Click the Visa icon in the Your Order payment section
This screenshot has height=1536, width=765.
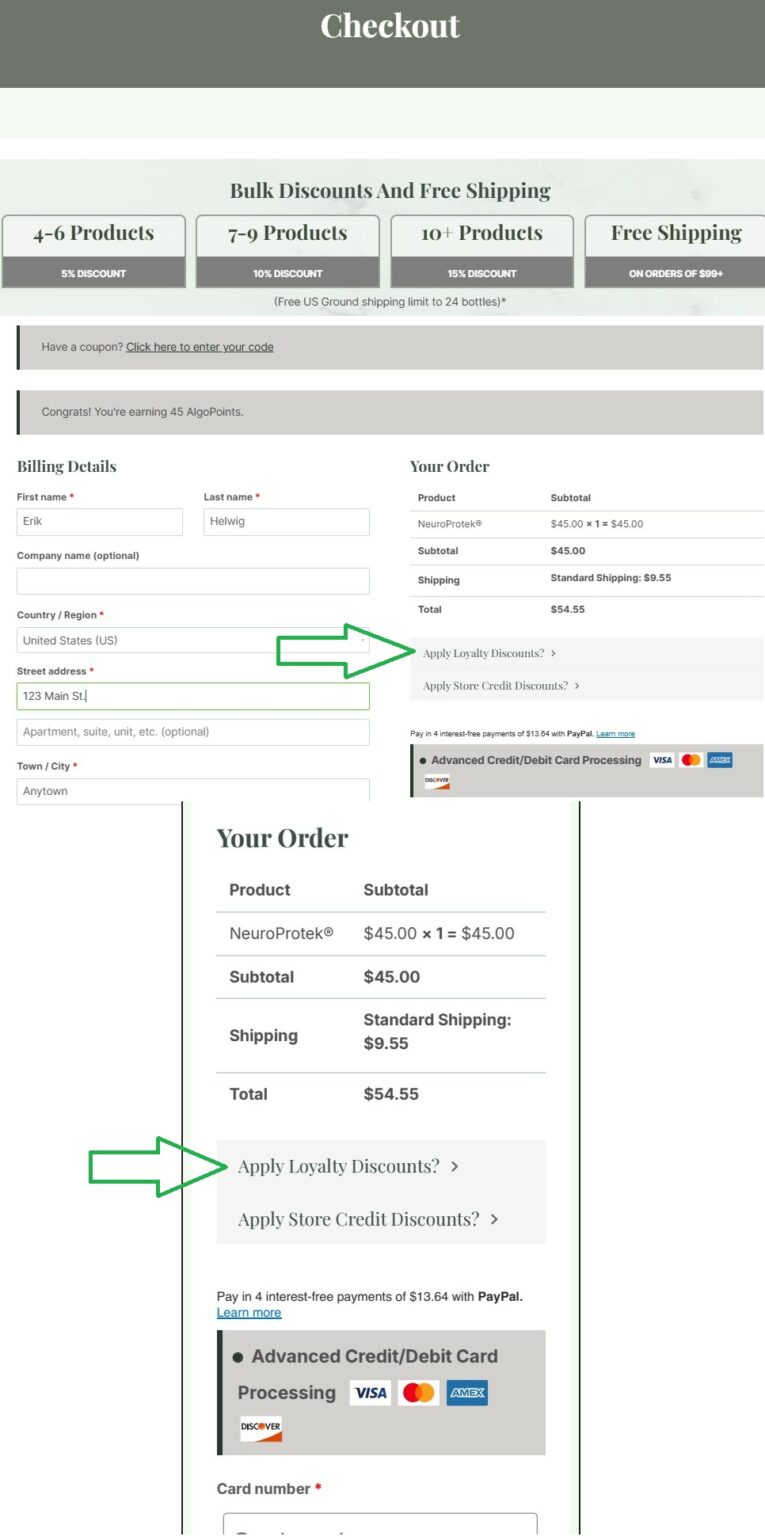(662, 760)
